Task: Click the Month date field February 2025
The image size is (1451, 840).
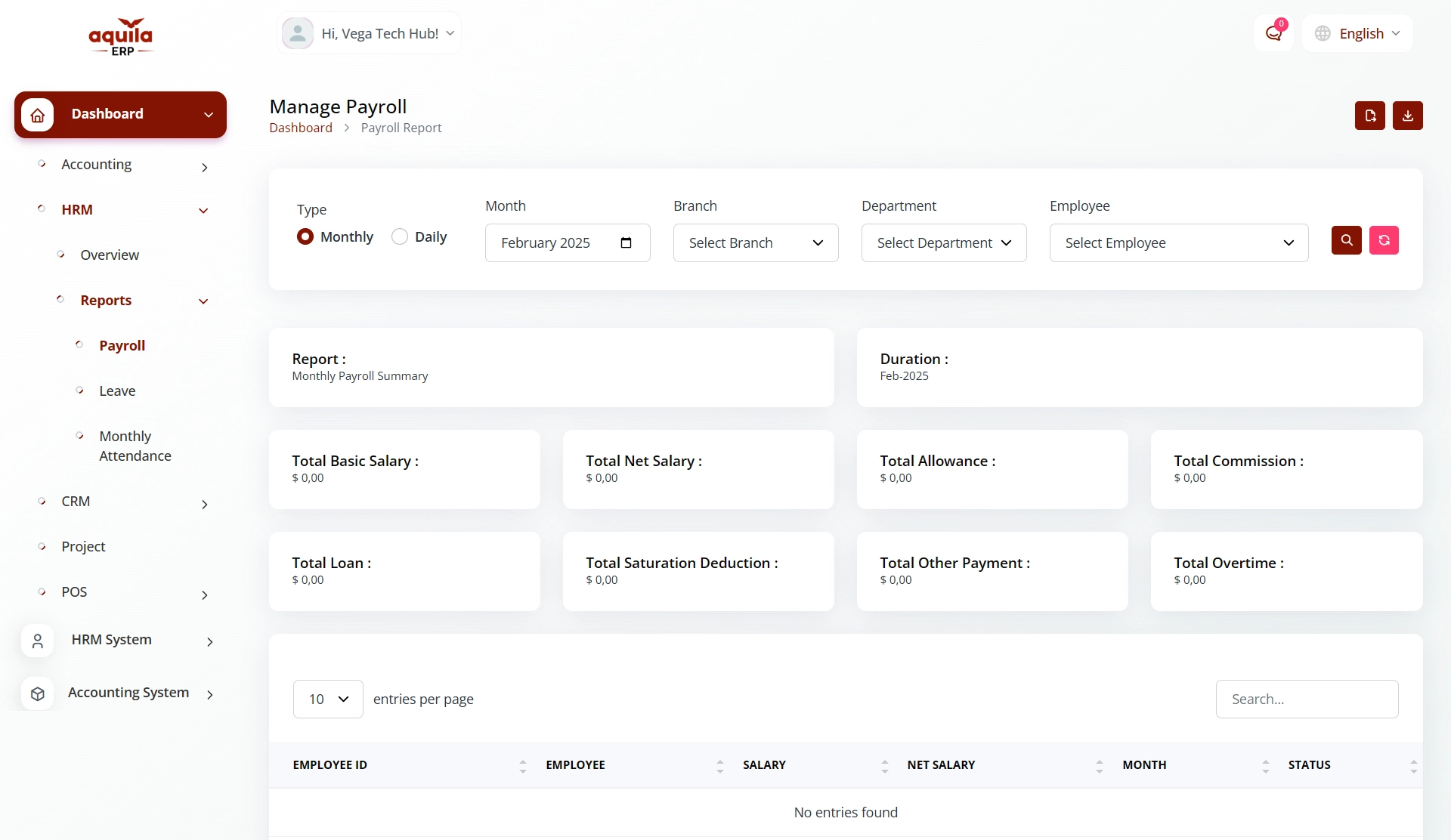Action: pos(568,242)
